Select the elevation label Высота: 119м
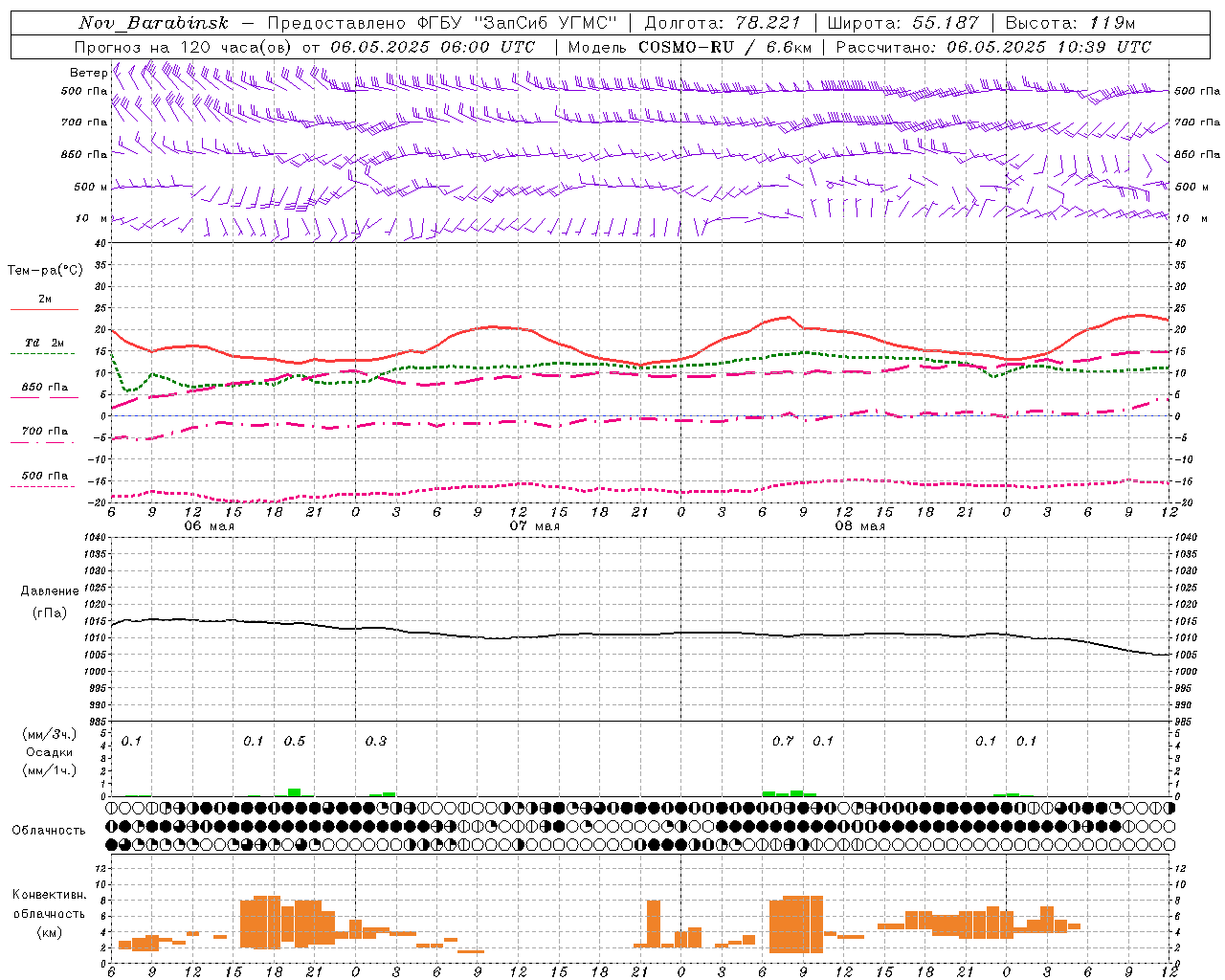The height and width of the screenshot is (980, 1225). click(1069, 23)
